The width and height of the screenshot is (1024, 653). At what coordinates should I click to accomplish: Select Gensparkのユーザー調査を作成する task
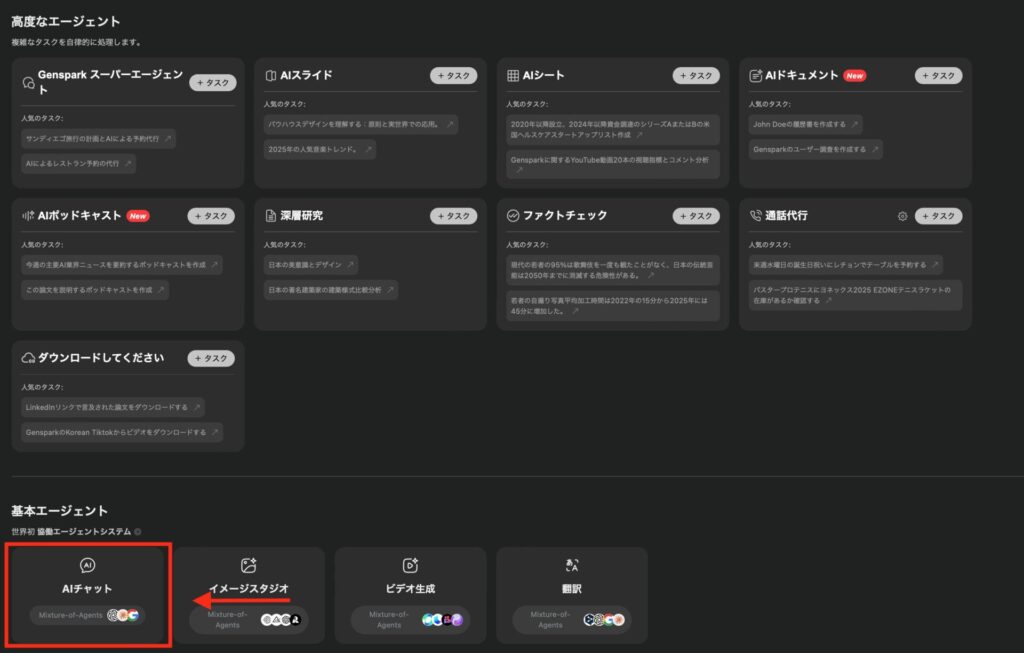816,150
